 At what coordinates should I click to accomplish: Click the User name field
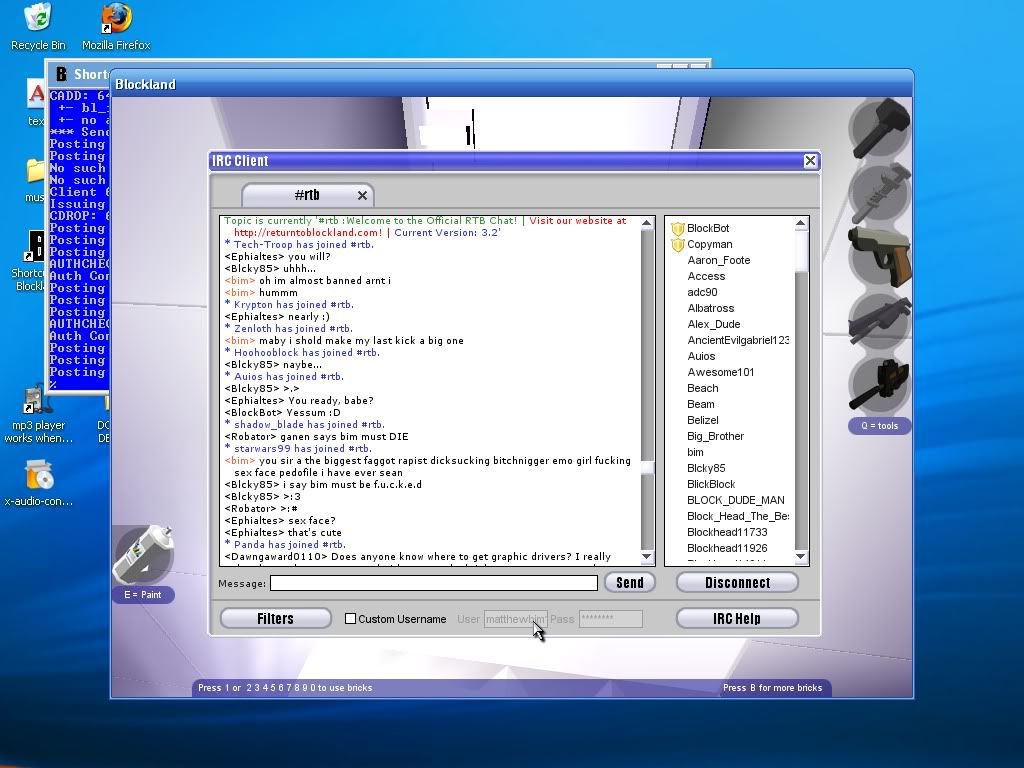(515, 618)
